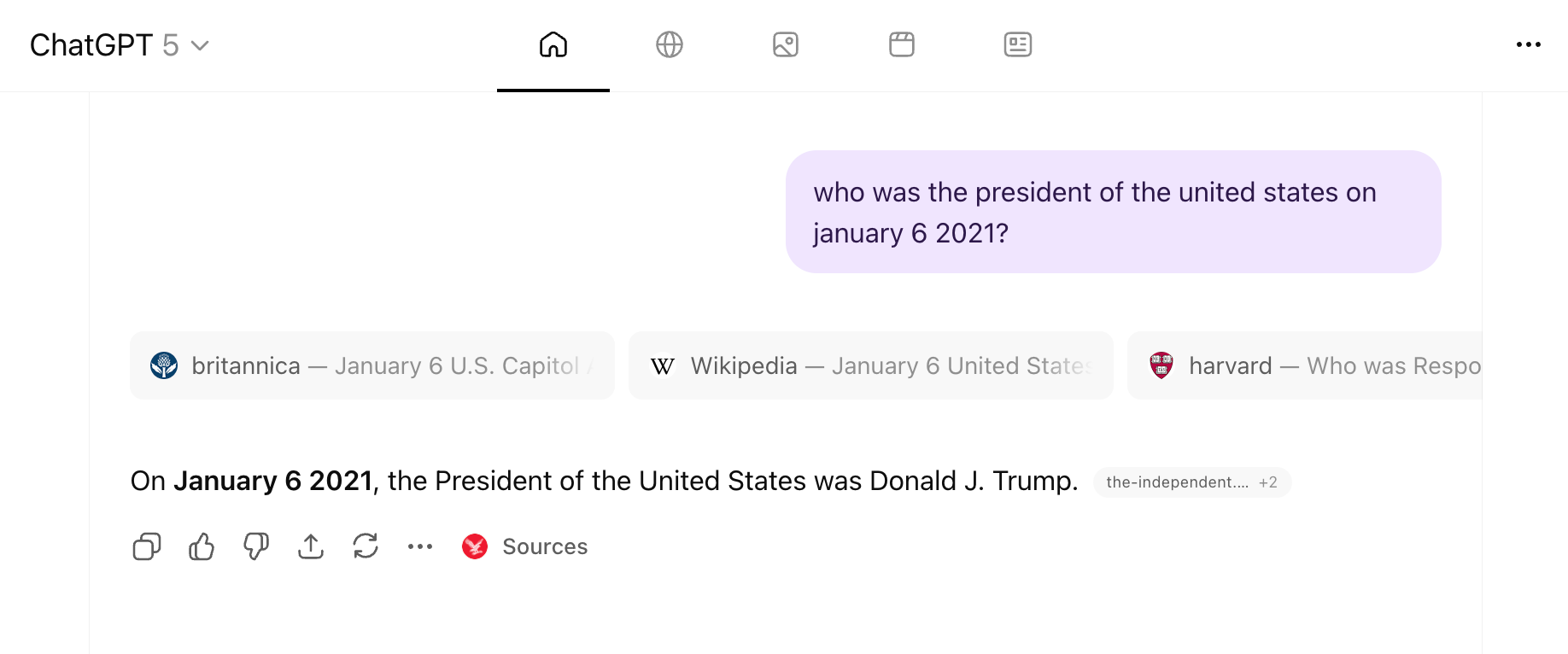Open the images tab
Viewport: 1568px width, 654px height.
(x=786, y=44)
